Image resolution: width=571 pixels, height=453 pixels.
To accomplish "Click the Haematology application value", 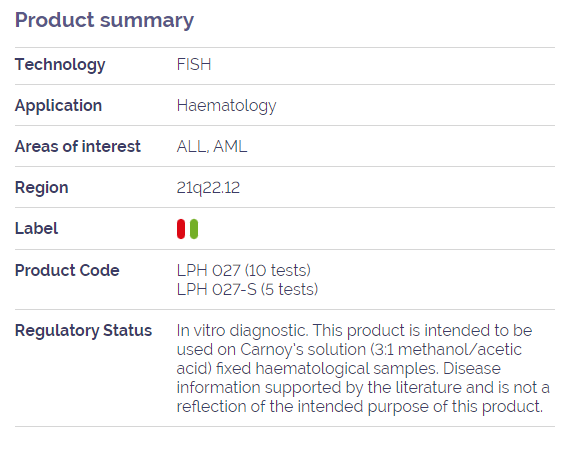I will pyautogui.click(x=227, y=106).
